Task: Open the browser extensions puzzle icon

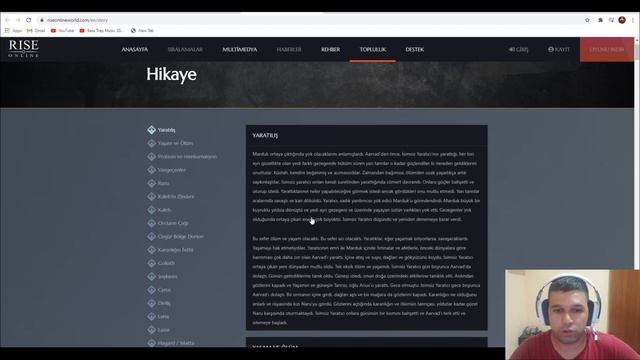Action: 600,20
